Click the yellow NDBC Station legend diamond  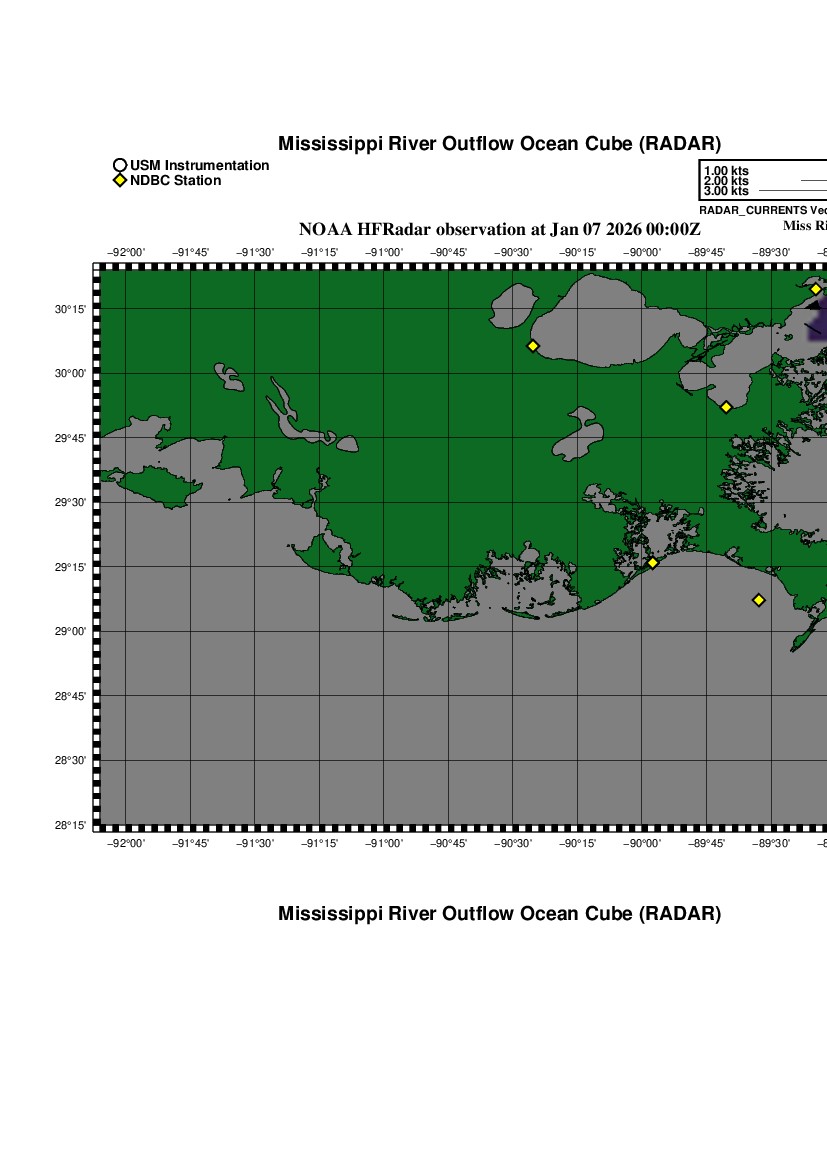coord(120,181)
